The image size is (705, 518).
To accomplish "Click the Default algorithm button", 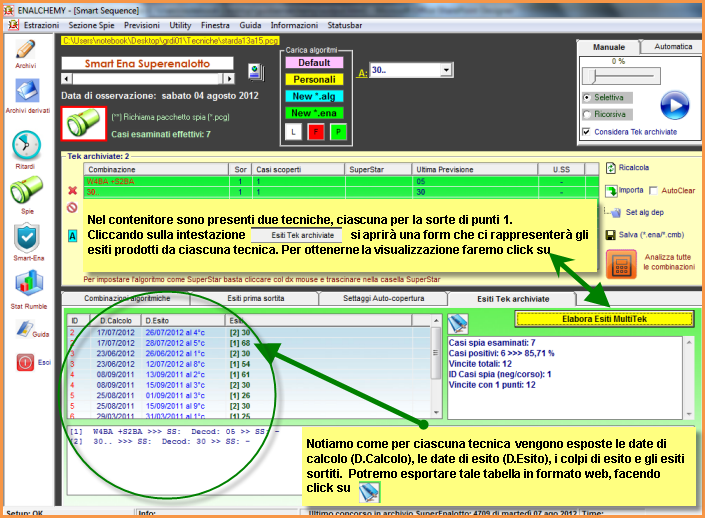I will (314, 63).
